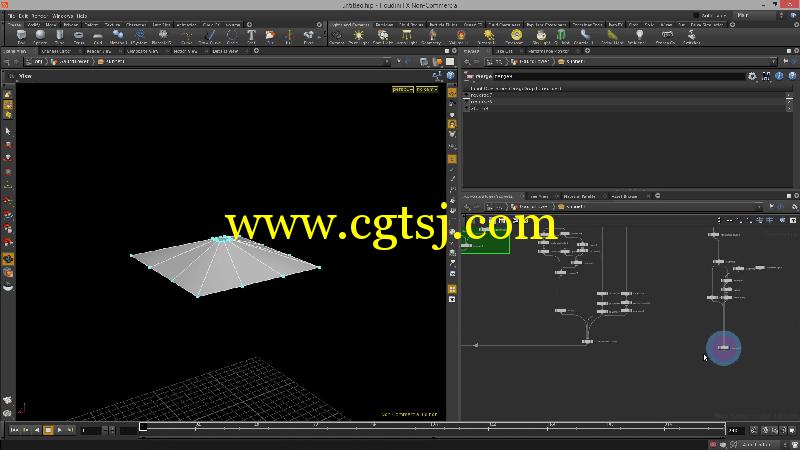Viewport: 800px width, 450px height.
Task: Open the Help menu
Action: [x=82, y=16]
